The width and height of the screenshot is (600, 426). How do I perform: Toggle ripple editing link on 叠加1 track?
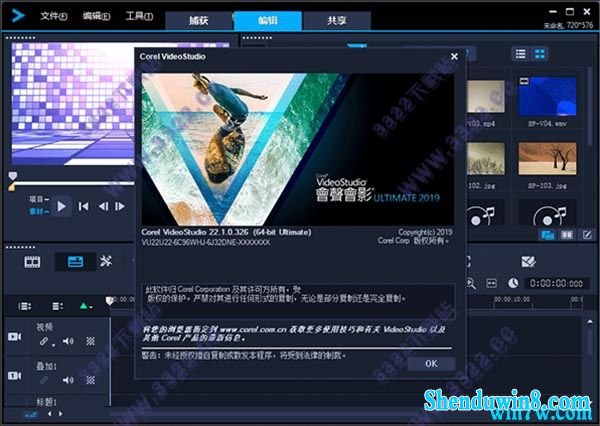point(44,380)
